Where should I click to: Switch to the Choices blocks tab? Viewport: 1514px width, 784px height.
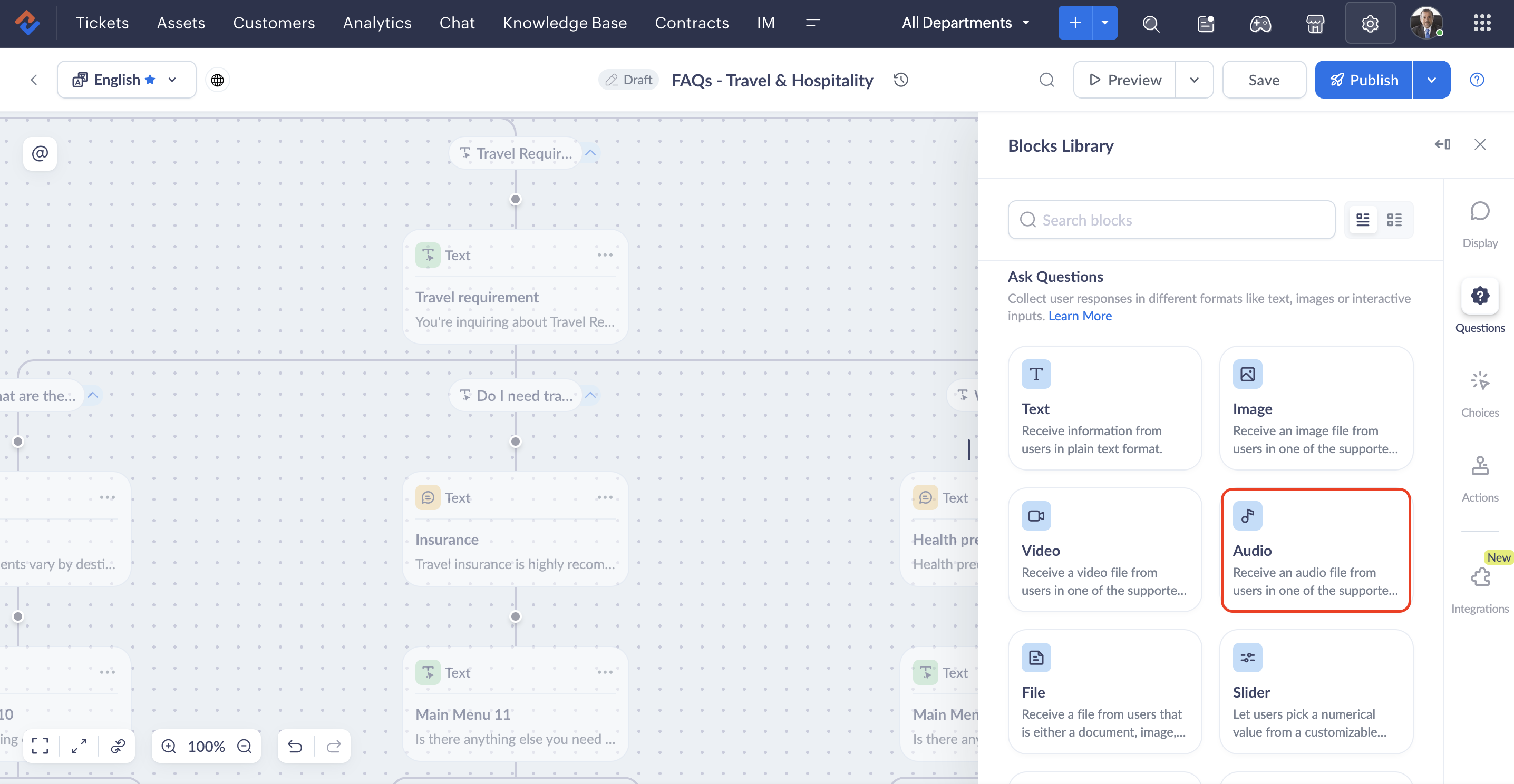point(1479,394)
